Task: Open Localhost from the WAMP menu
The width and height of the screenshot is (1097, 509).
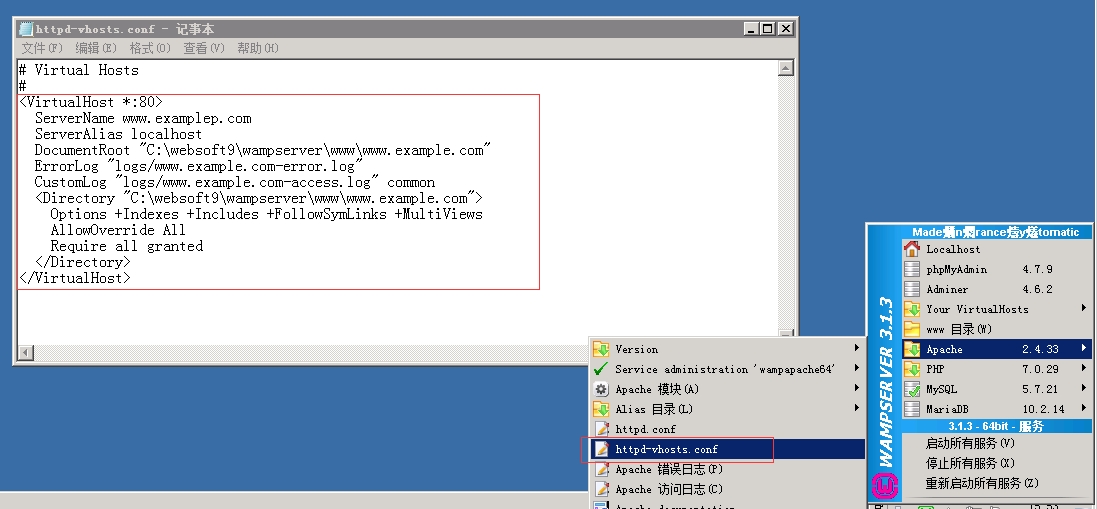Action: (997, 249)
